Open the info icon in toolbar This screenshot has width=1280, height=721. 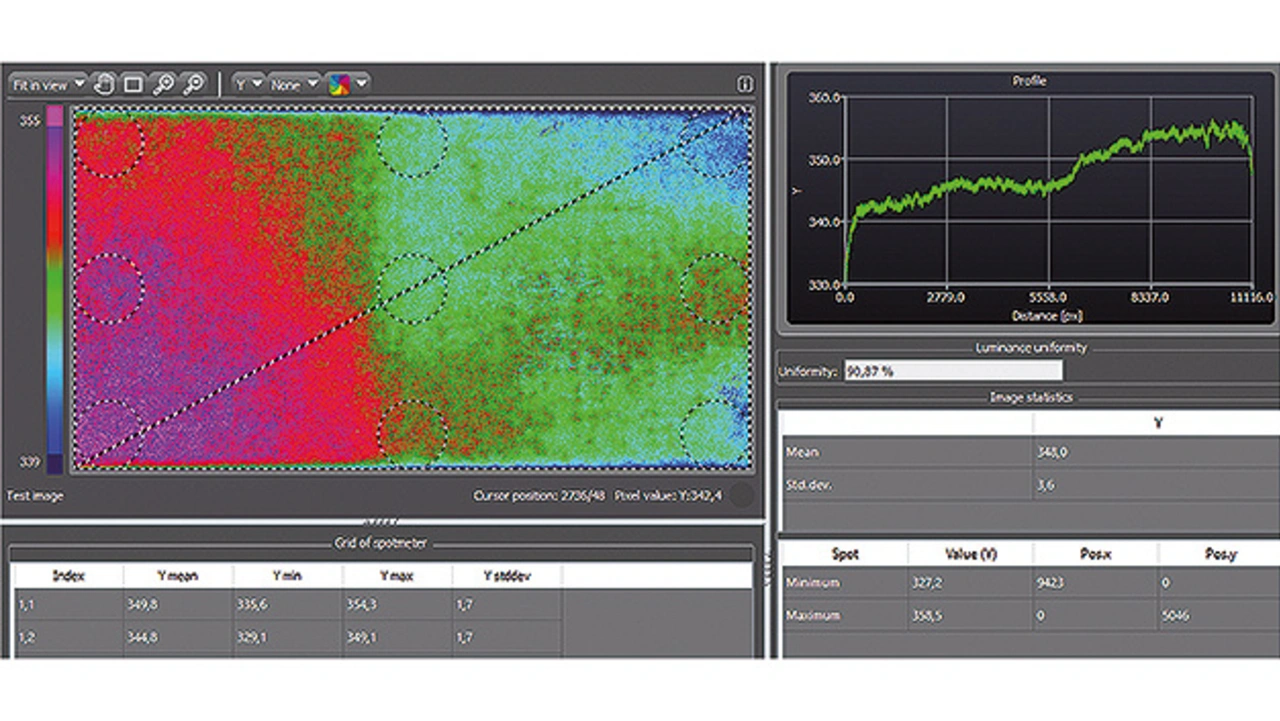(x=744, y=85)
